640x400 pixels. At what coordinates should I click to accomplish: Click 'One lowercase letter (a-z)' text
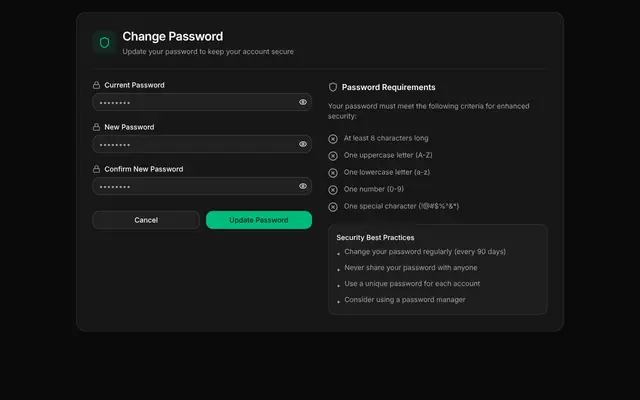click(x=387, y=172)
